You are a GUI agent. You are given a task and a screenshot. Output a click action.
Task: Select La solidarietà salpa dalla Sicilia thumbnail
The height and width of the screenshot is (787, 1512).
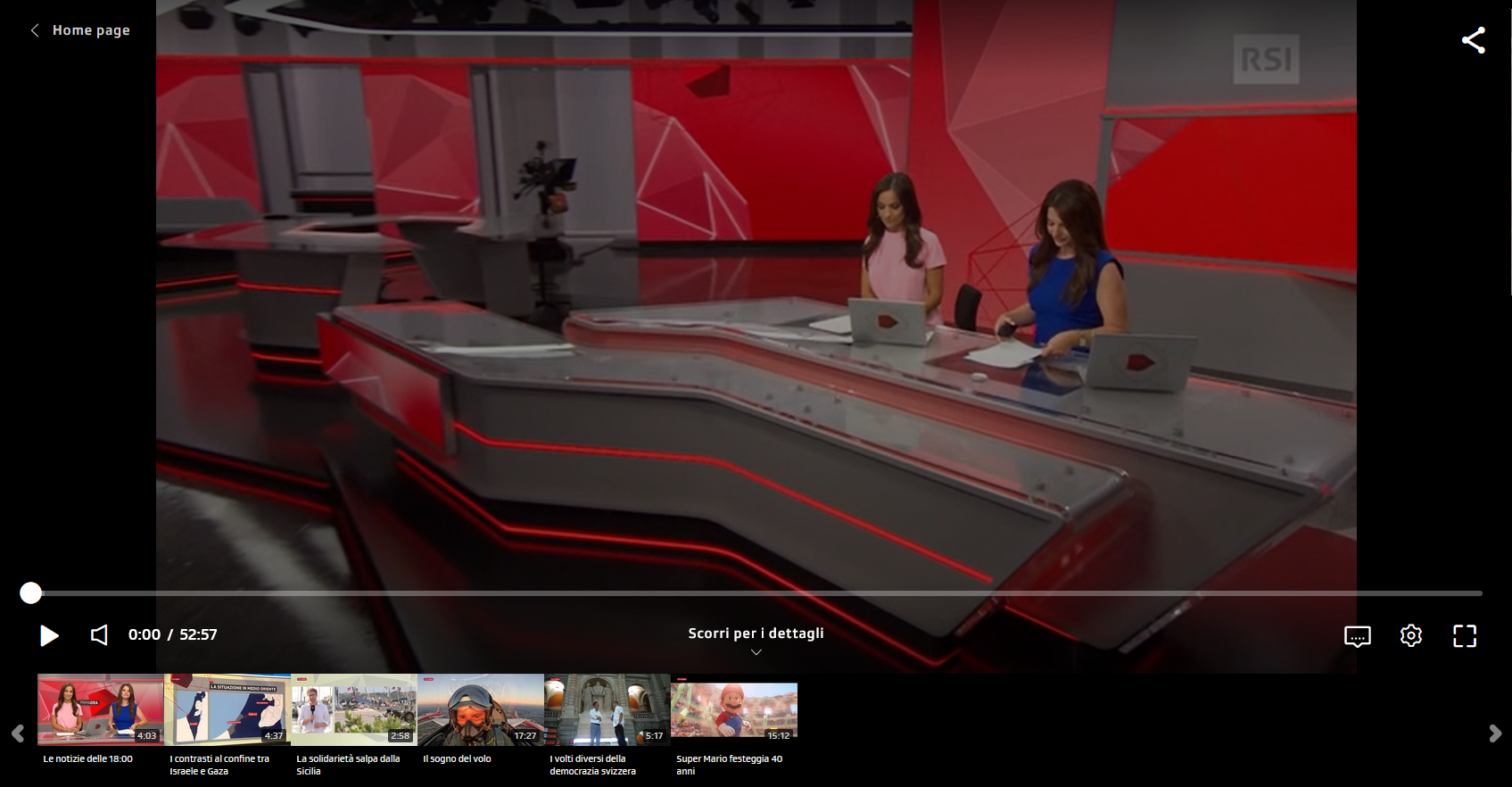(x=354, y=709)
